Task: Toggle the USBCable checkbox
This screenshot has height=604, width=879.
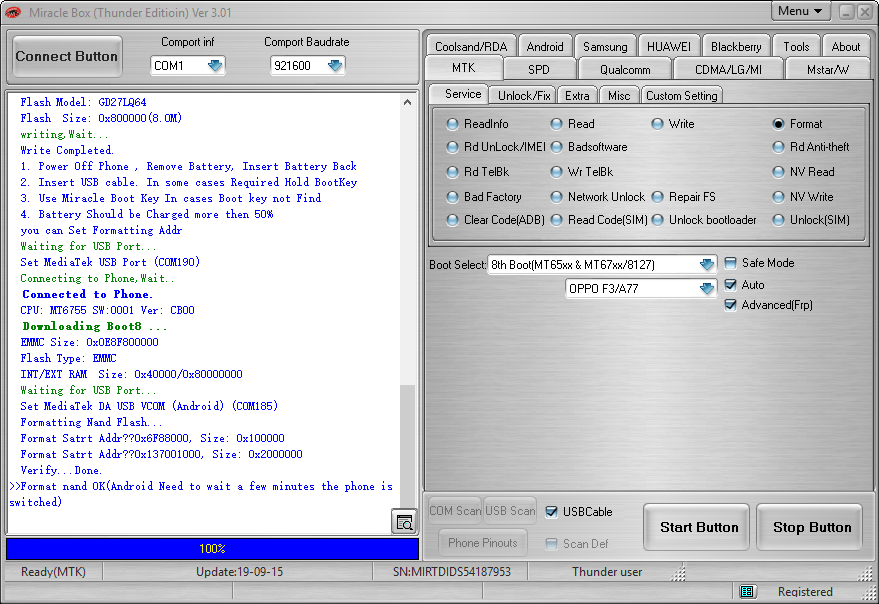Action: 552,511
